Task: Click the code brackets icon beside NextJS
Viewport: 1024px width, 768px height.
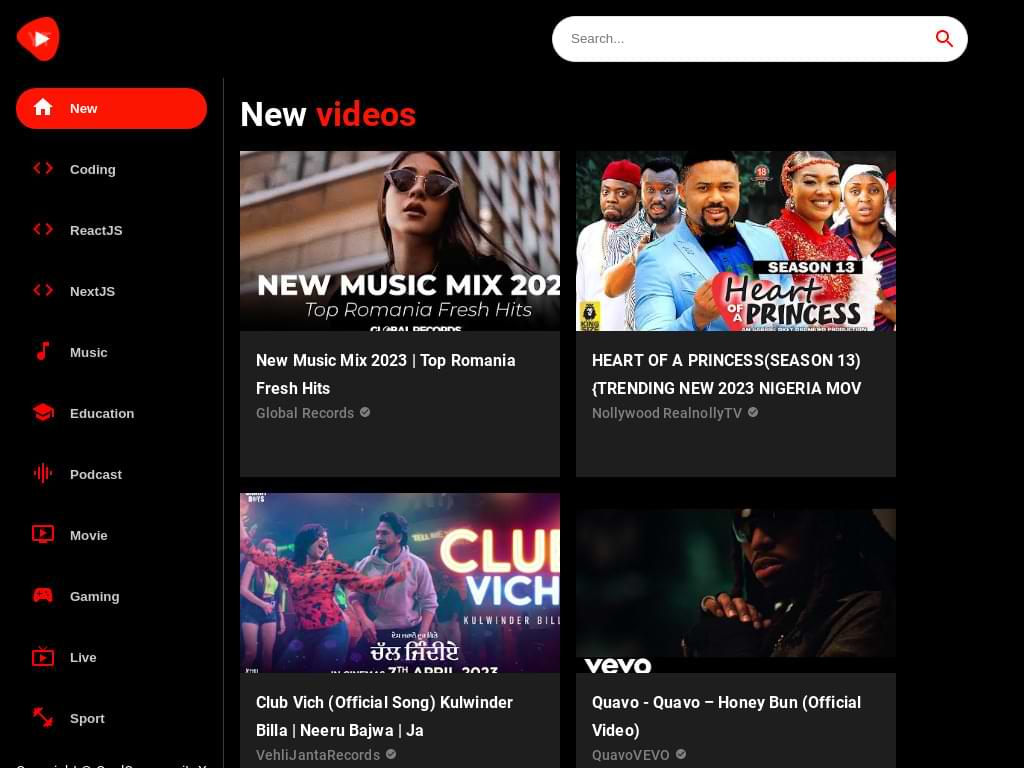Action: [x=43, y=290]
